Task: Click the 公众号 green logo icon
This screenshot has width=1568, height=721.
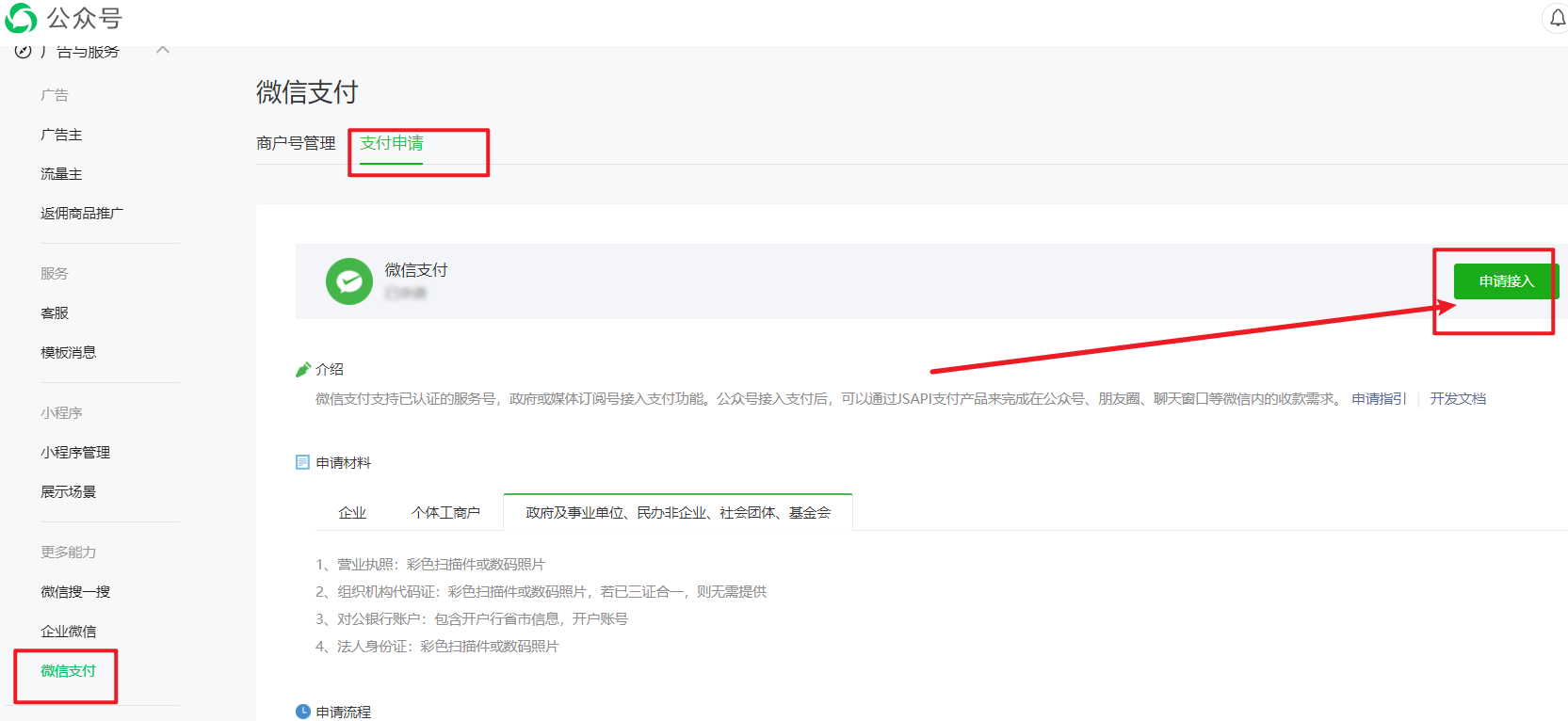Action: point(21,18)
